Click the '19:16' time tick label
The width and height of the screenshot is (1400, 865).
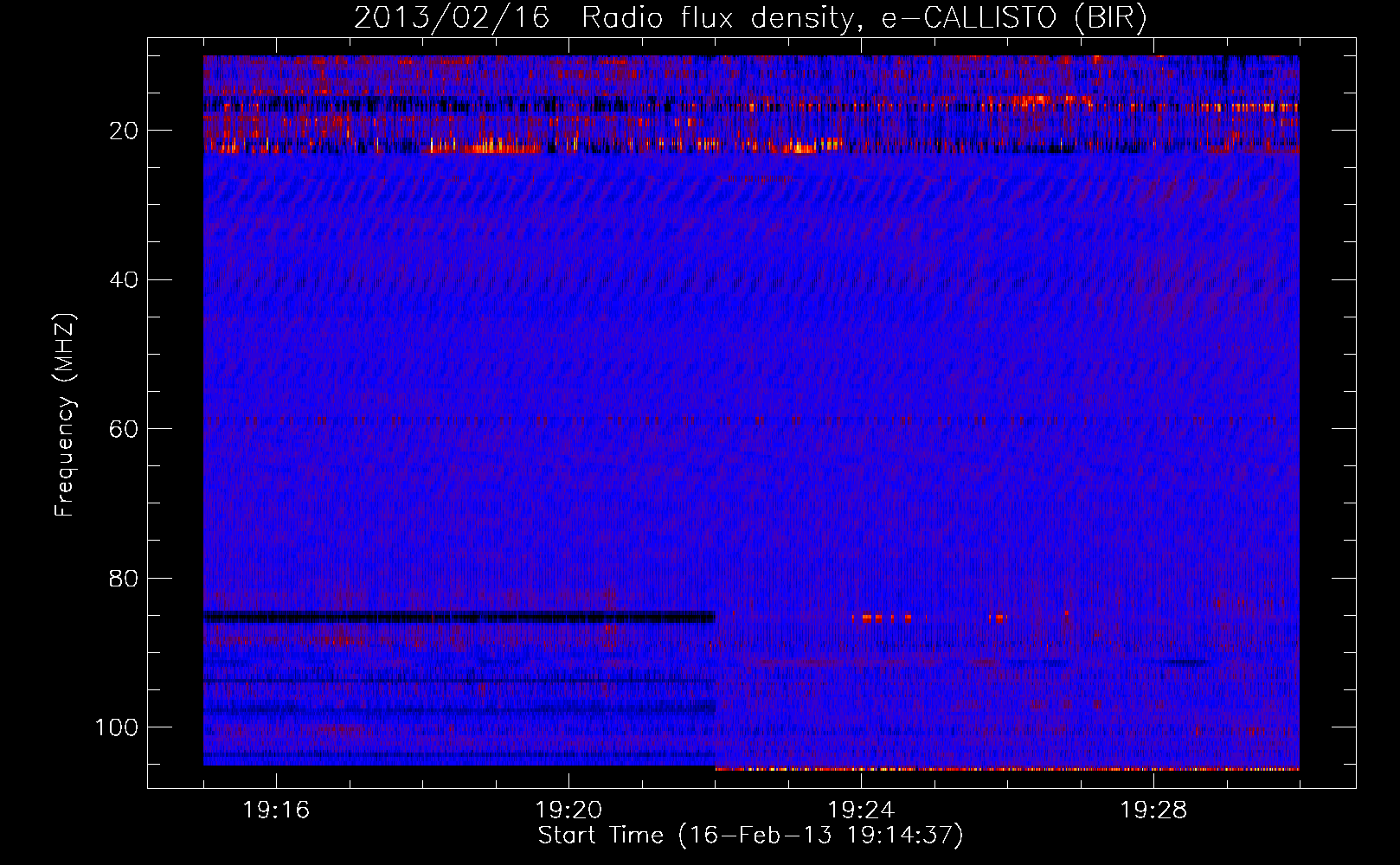click(x=276, y=811)
